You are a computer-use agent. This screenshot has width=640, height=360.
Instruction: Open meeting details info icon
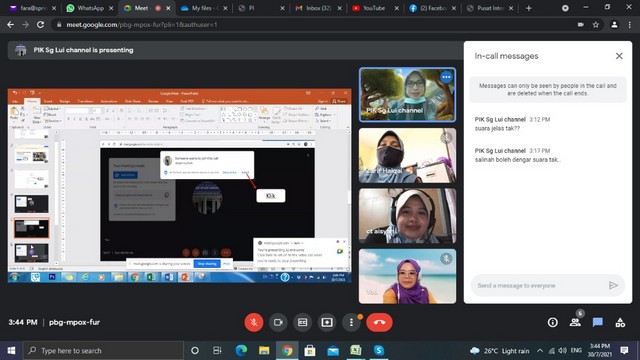tap(553, 322)
